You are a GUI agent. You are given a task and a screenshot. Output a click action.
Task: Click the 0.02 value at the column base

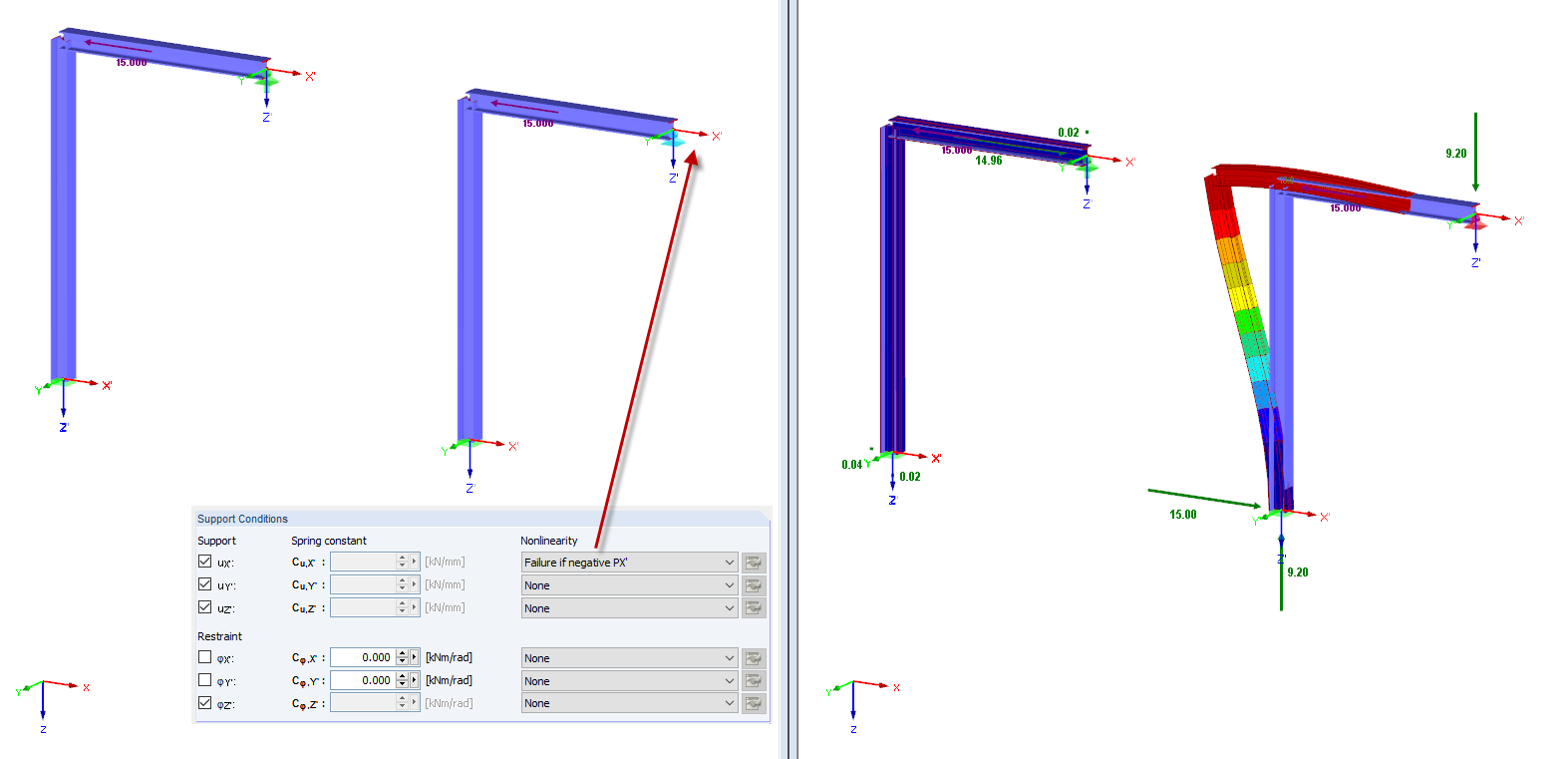point(910,477)
